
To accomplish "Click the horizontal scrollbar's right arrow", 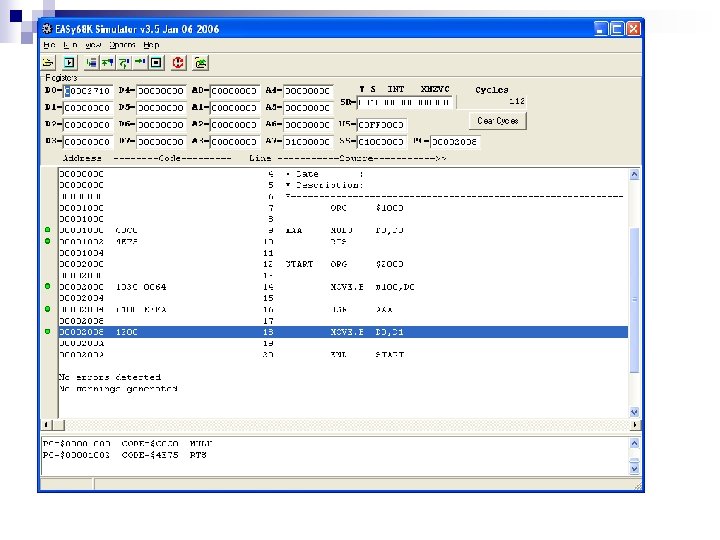I will 635,425.
